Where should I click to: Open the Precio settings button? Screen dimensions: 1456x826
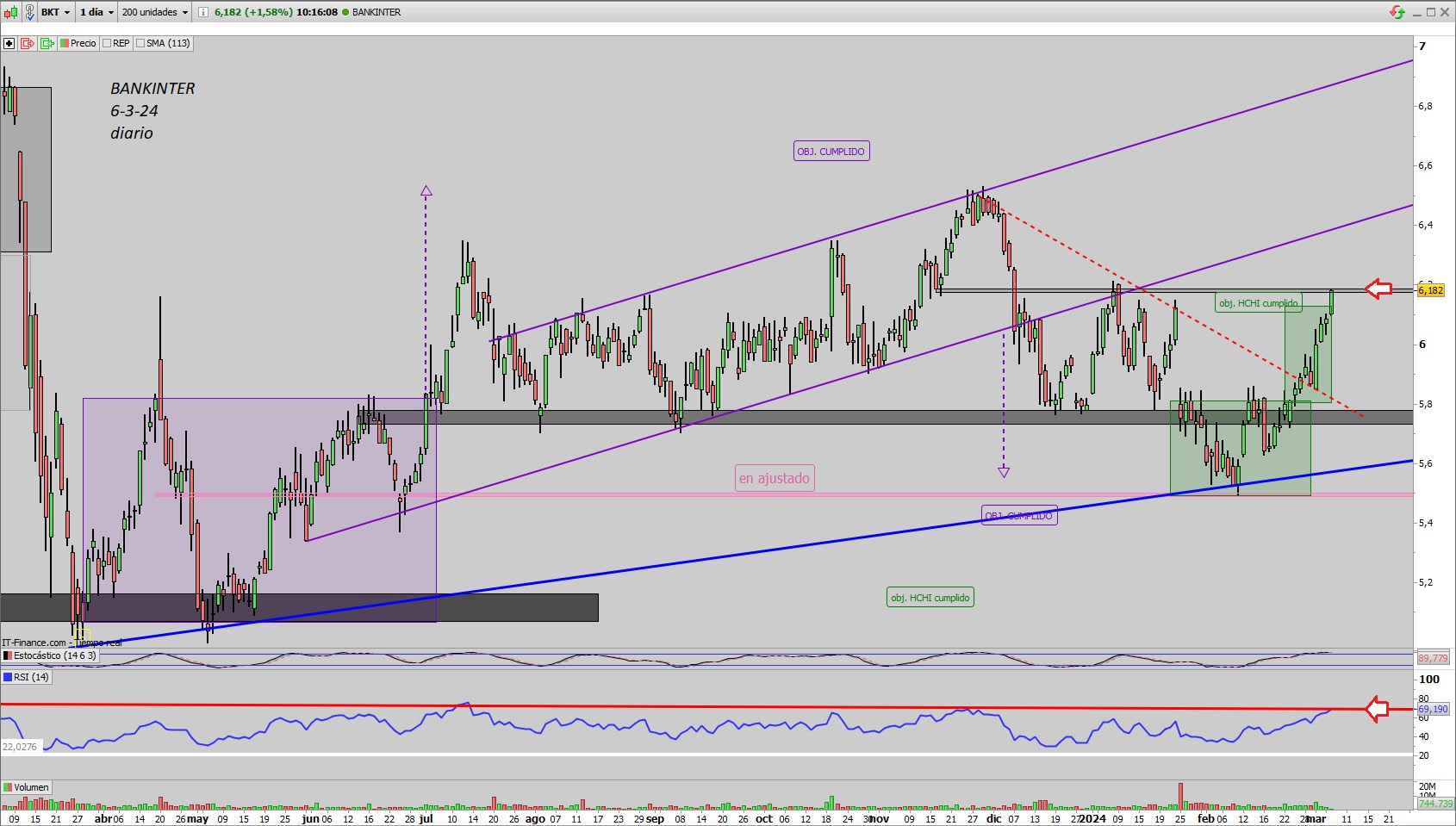click(78, 43)
